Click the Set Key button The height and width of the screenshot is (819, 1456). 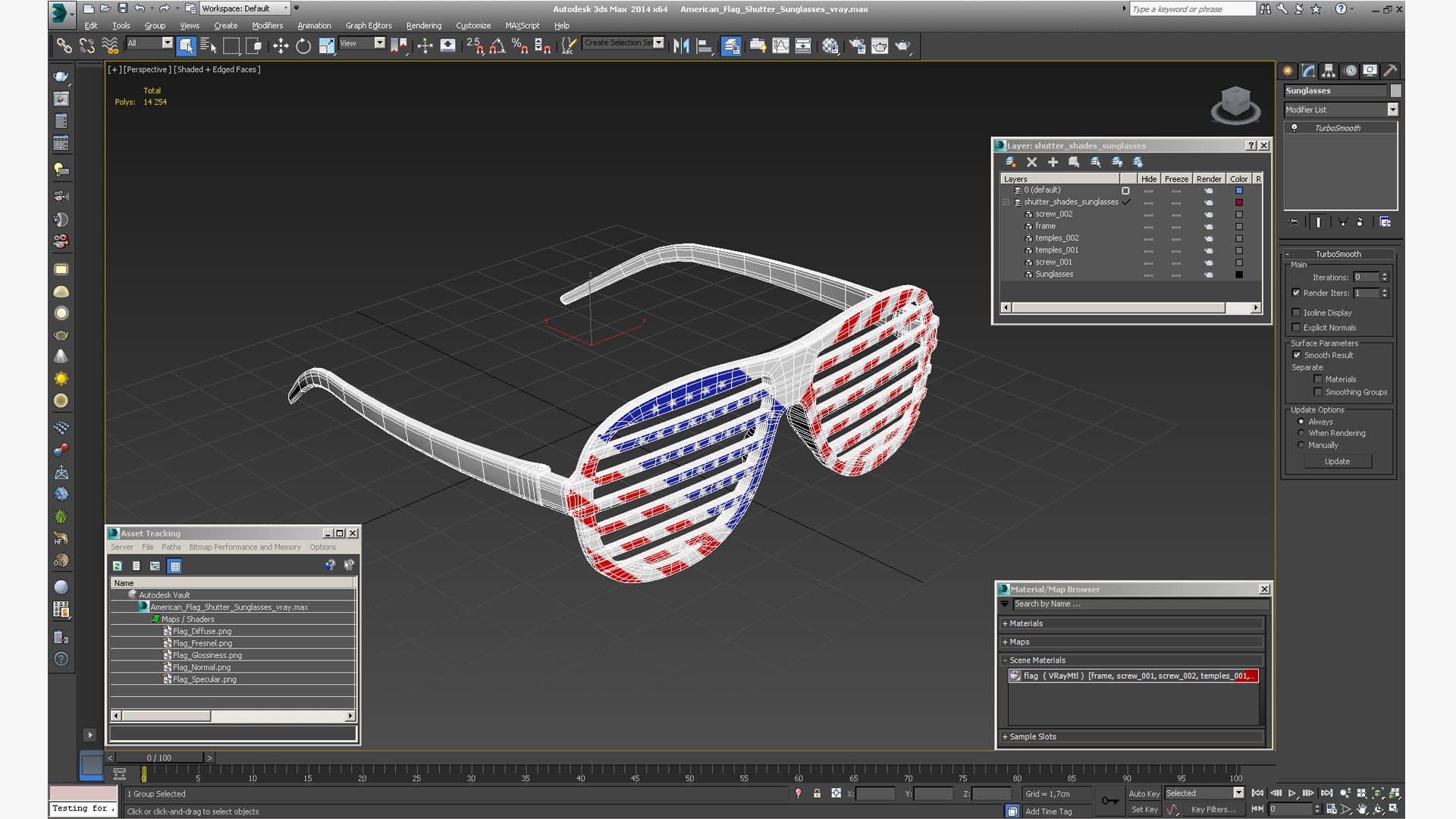1144,809
